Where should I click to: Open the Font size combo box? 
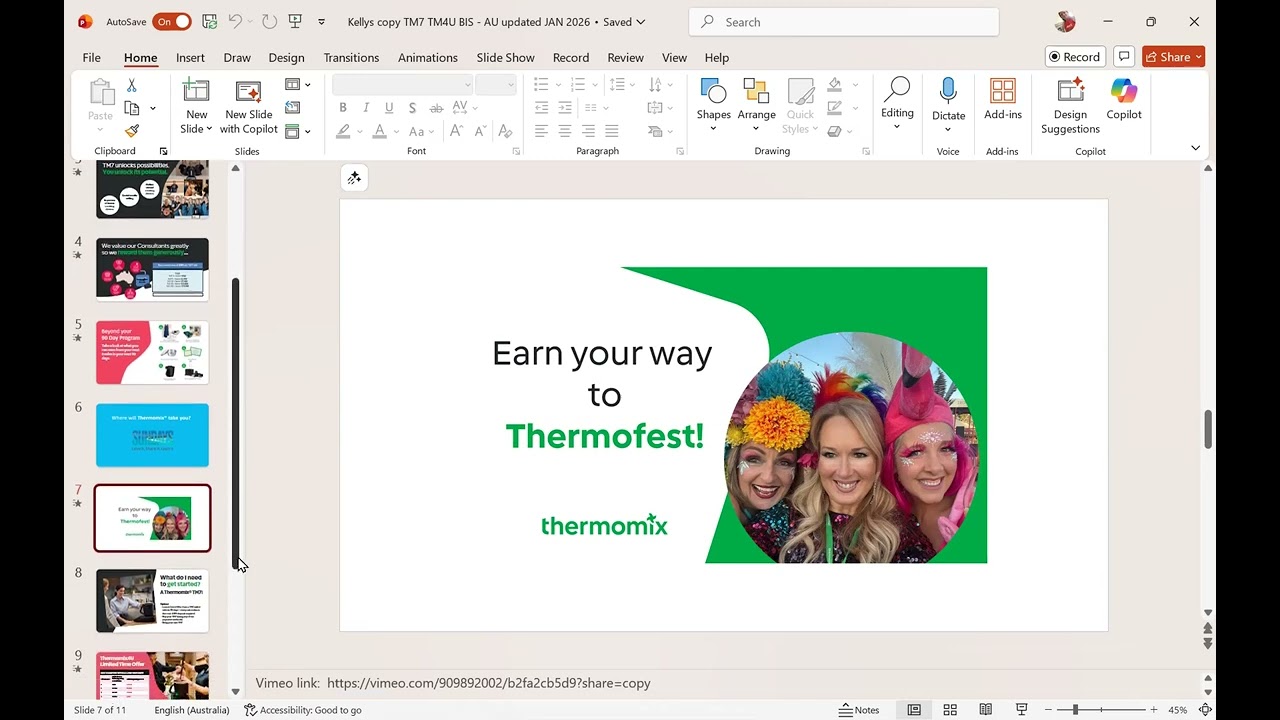tap(495, 85)
